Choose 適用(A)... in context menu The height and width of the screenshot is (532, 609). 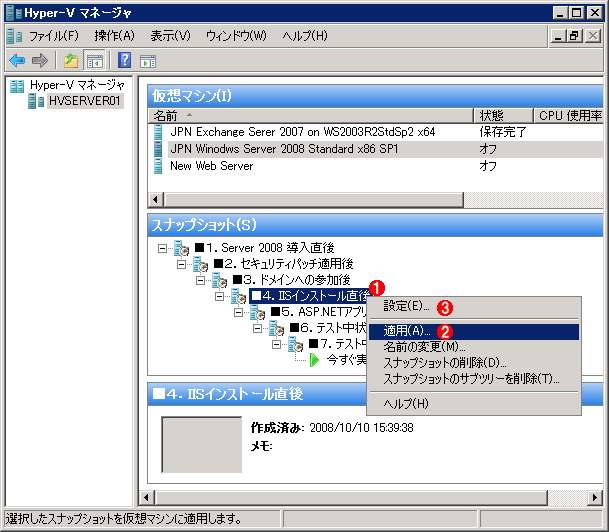474,331
